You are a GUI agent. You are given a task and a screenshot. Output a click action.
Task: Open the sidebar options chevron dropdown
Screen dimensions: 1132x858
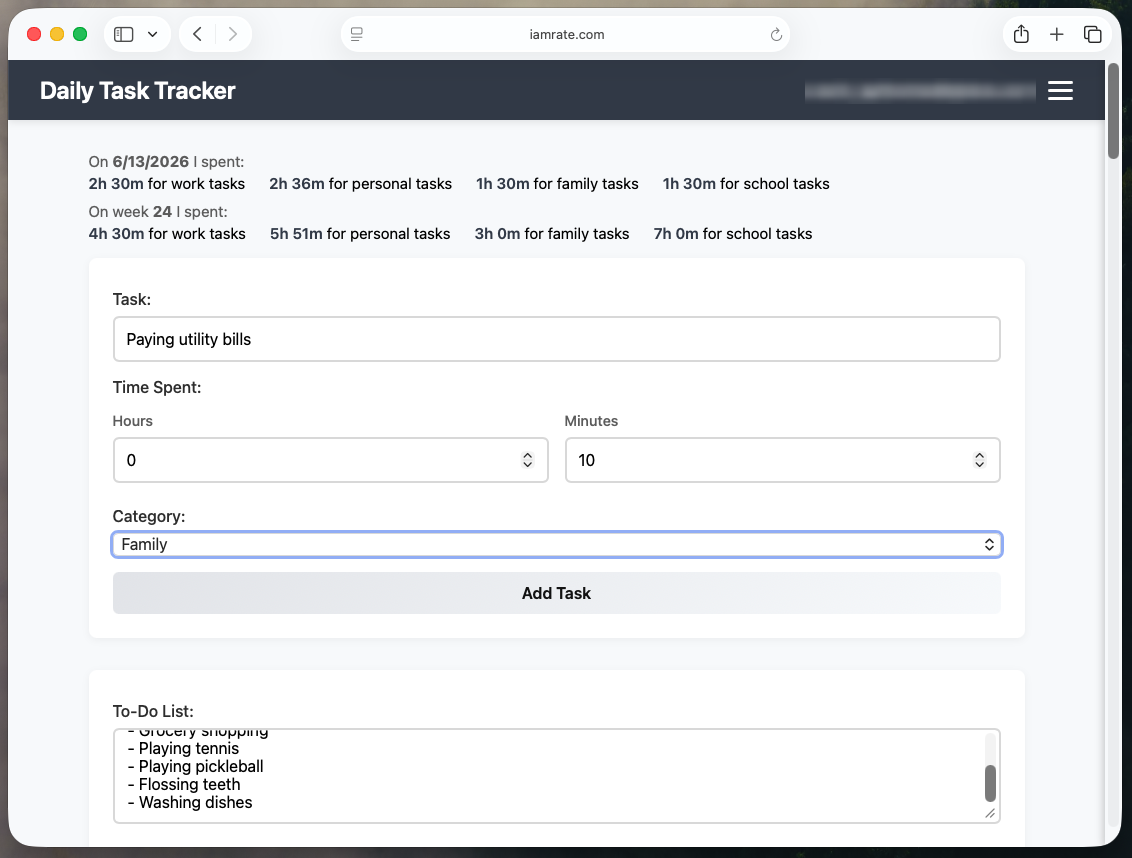152,34
